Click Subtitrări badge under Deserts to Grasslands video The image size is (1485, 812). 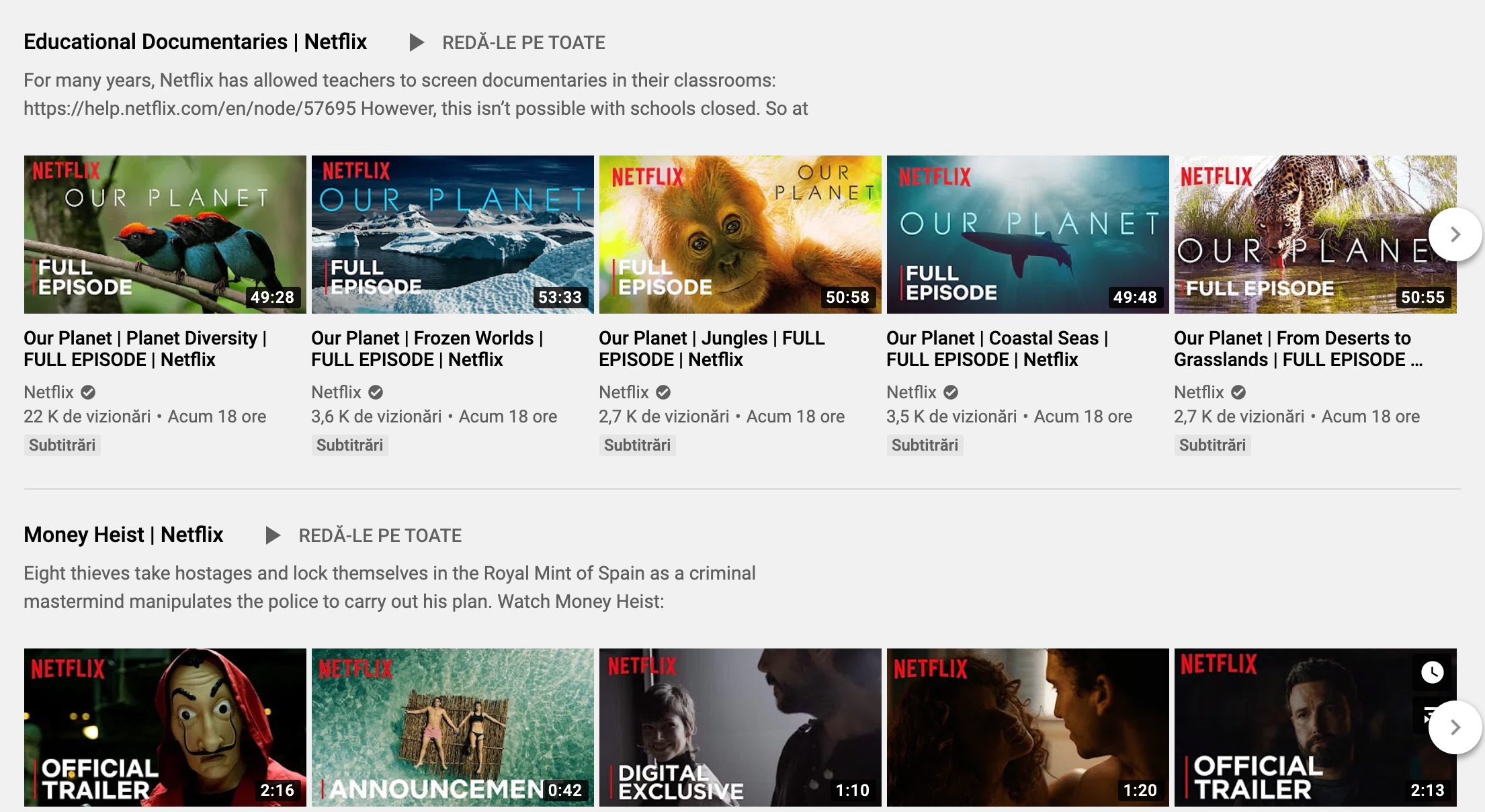1213,445
